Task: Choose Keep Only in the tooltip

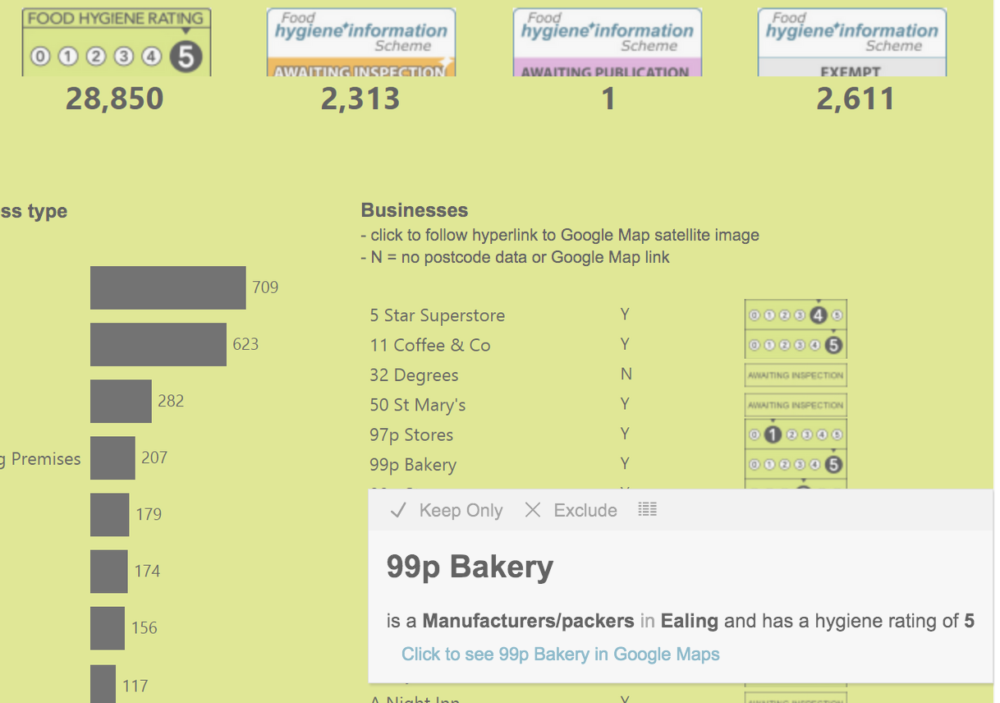Action: tap(447, 510)
